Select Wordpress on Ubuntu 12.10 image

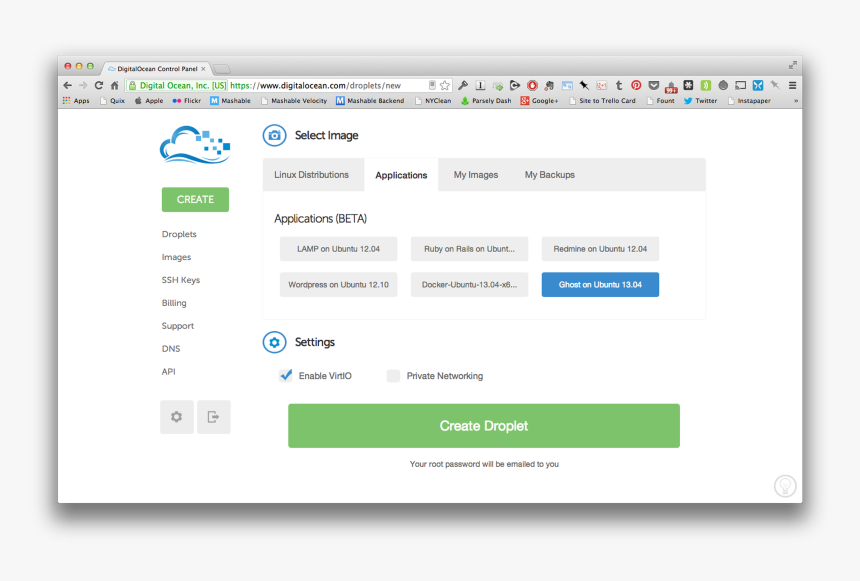338,285
